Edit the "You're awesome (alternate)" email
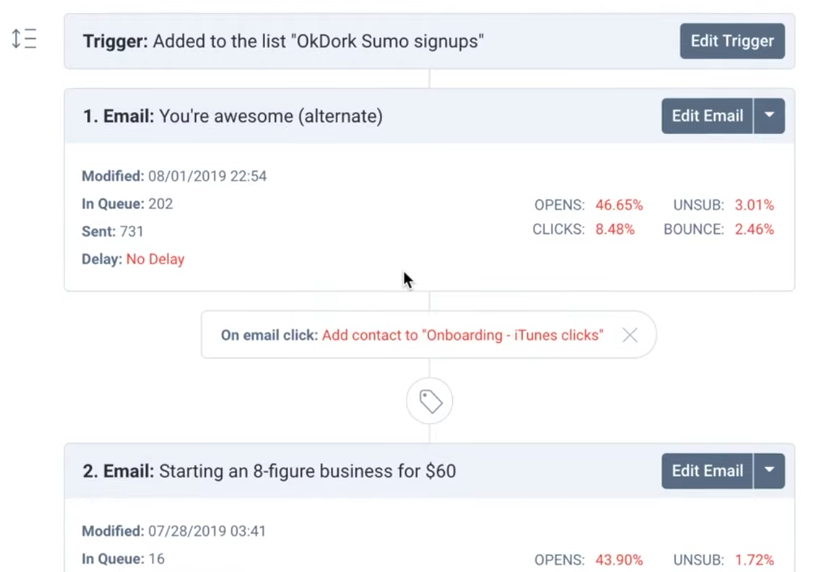Image resolution: width=814 pixels, height=572 pixels. click(707, 116)
